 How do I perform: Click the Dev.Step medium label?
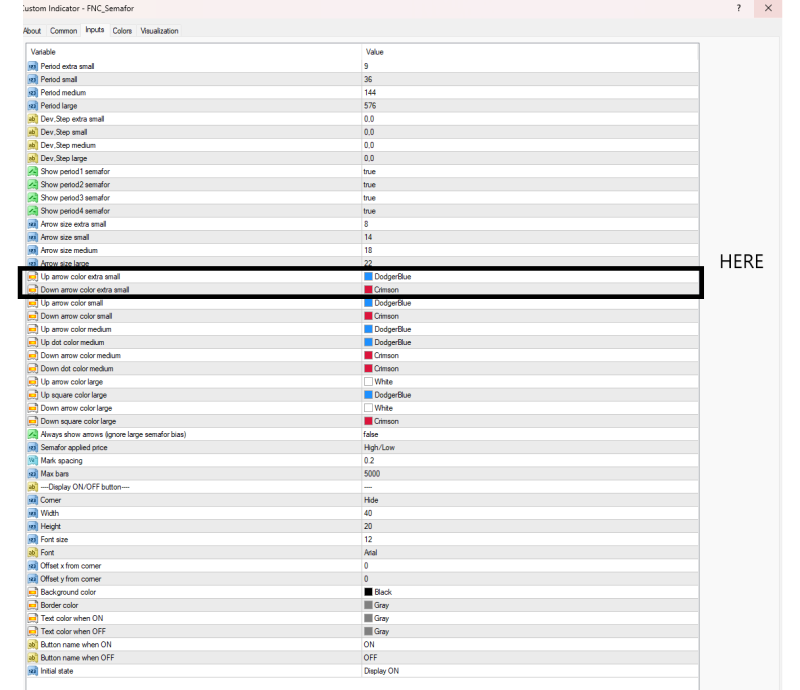click(68, 145)
